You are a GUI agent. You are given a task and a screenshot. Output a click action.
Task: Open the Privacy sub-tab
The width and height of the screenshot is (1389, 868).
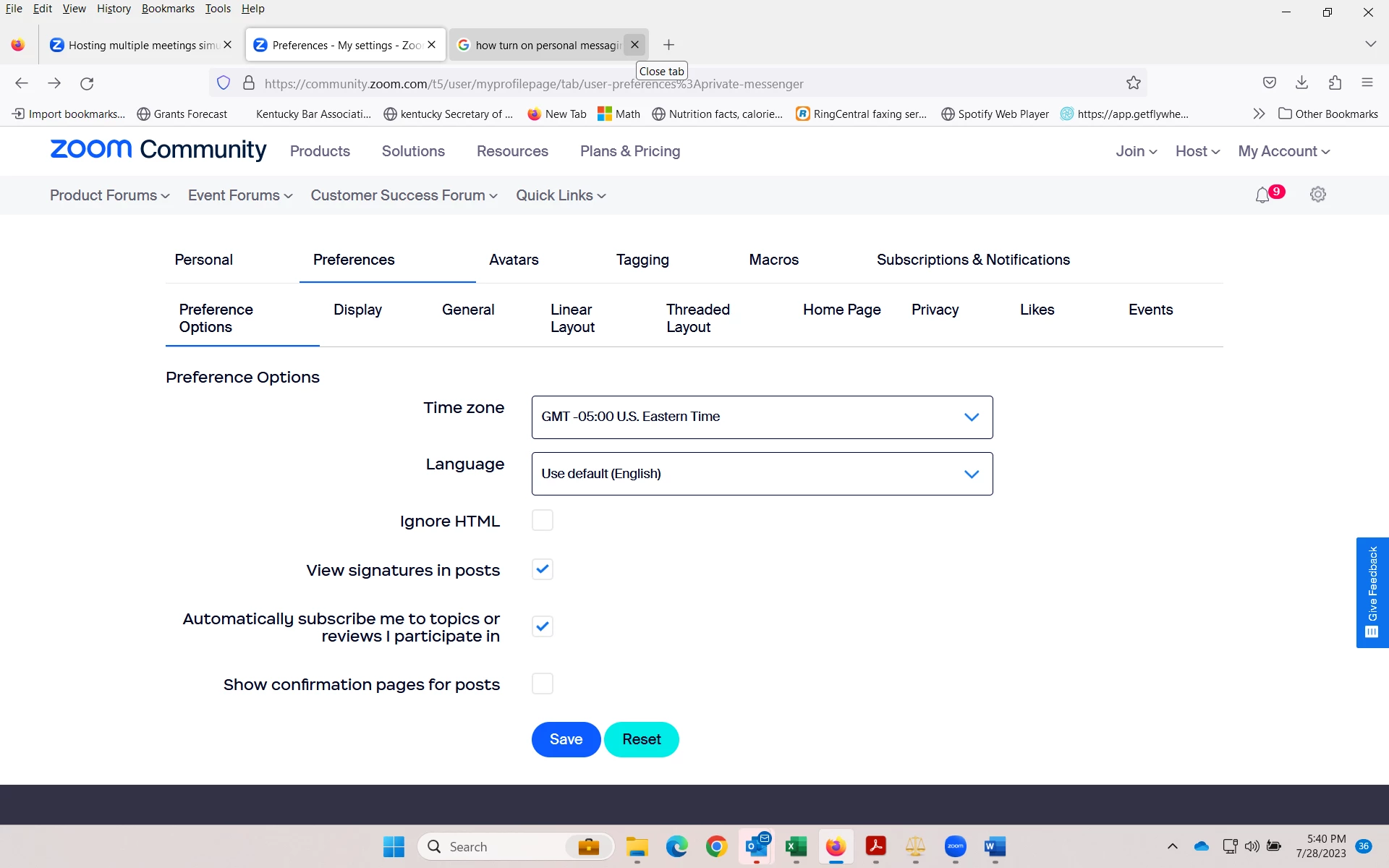pyautogui.click(x=935, y=310)
